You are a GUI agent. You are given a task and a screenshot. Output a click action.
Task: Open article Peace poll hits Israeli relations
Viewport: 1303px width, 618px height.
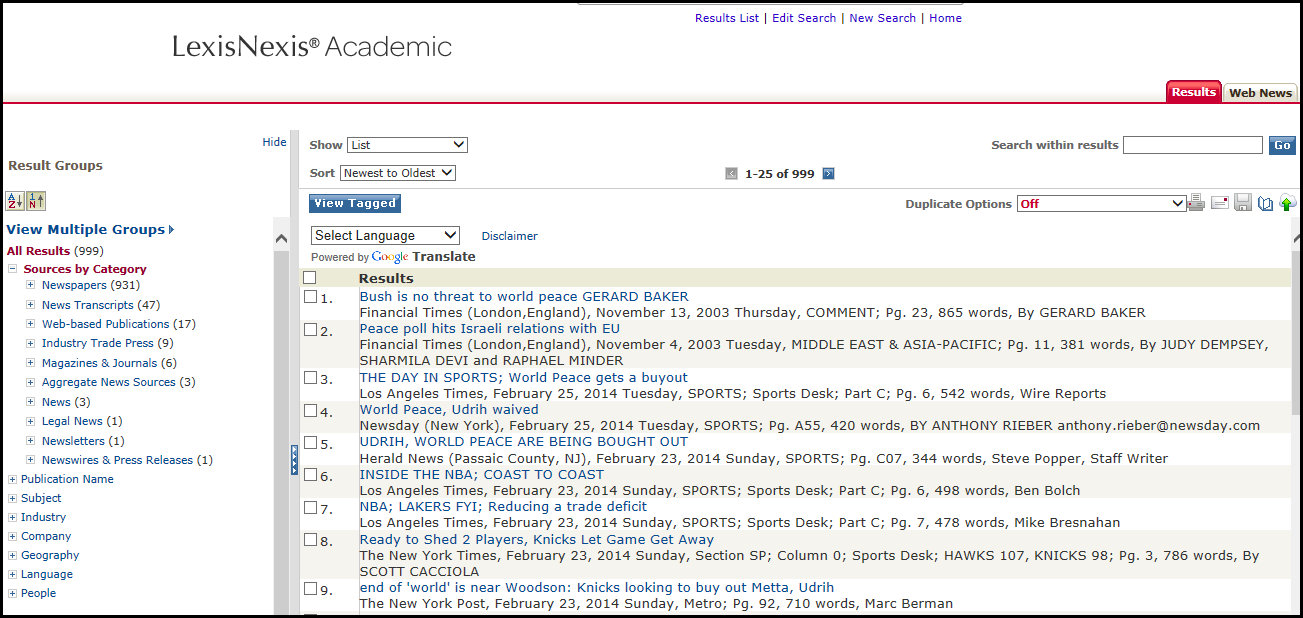pos(490,329)
